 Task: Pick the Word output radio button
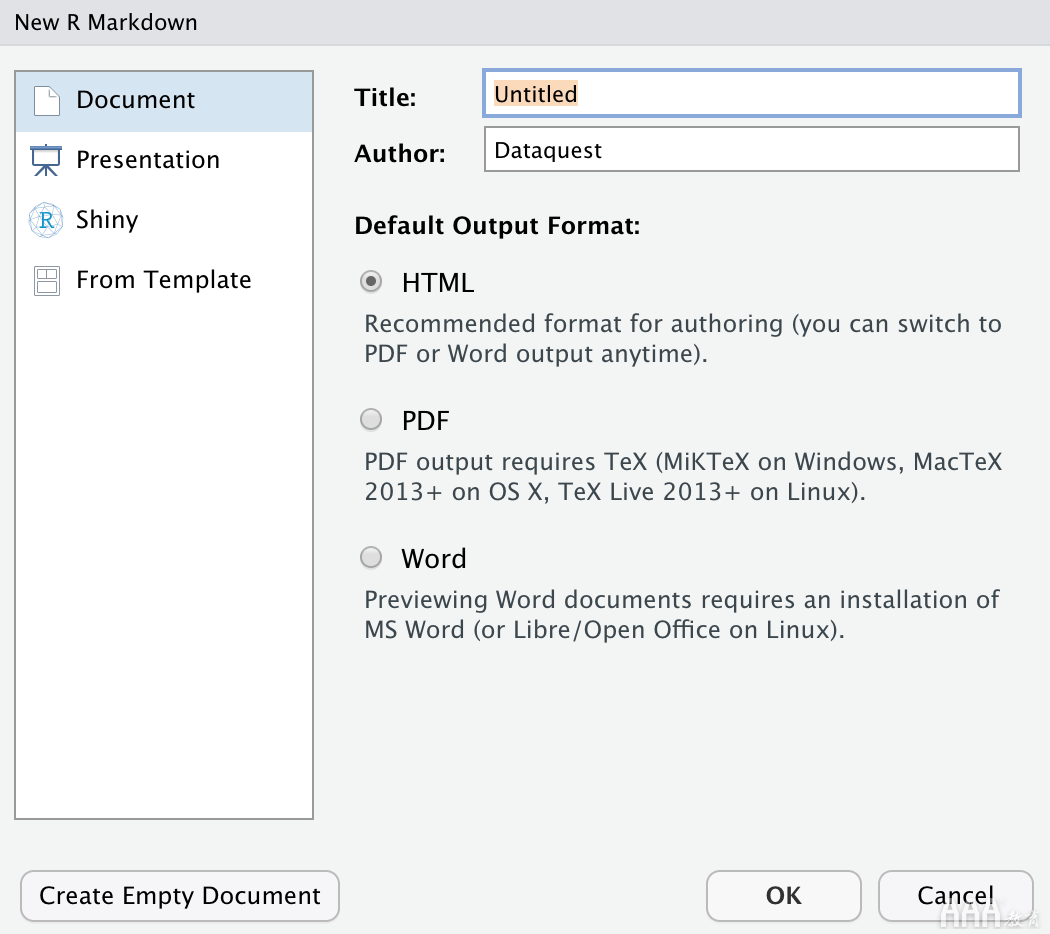[x=371, y=558]
